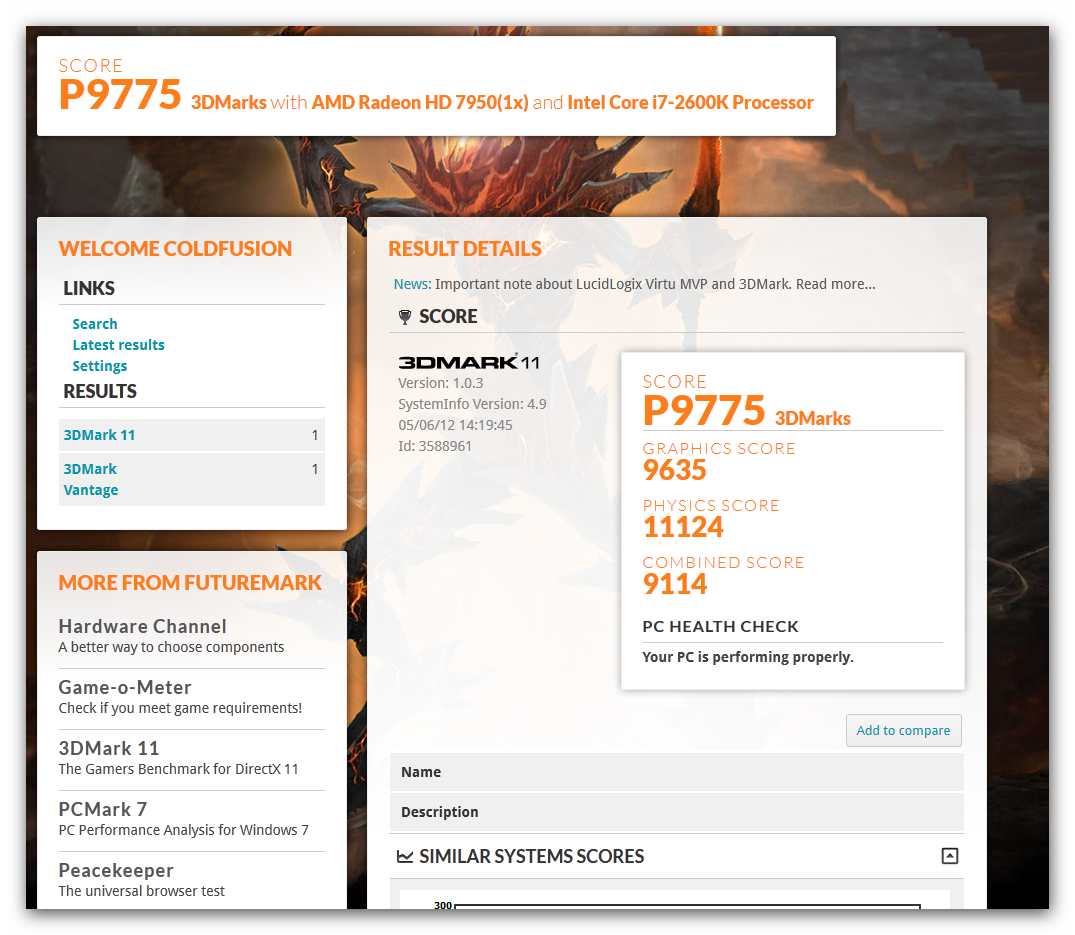Open Latest results link
This screenshot has width=1075, height=935.
[119, 345]
